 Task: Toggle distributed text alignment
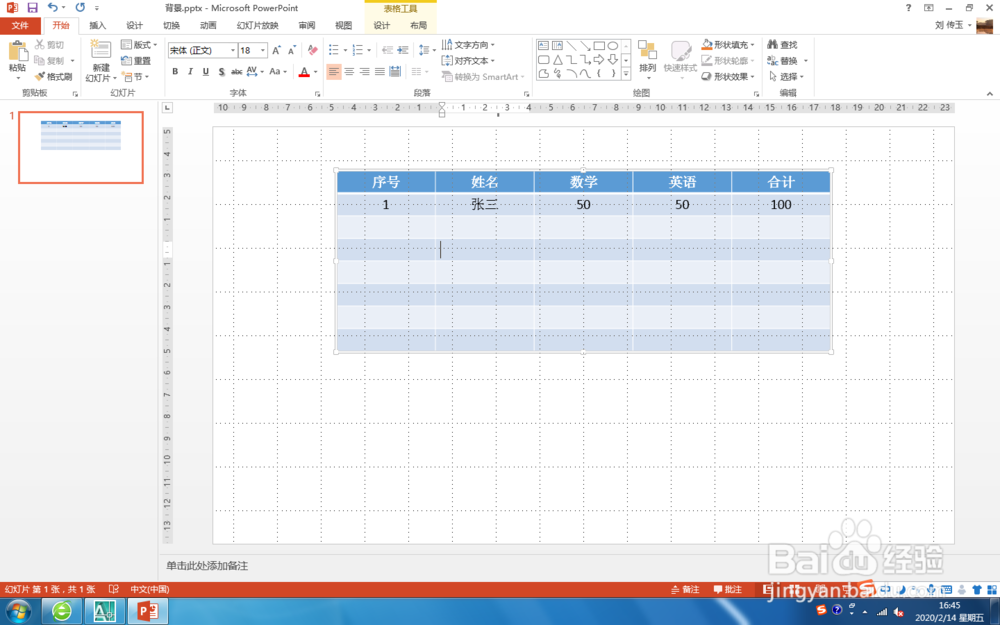click(395, 71)
